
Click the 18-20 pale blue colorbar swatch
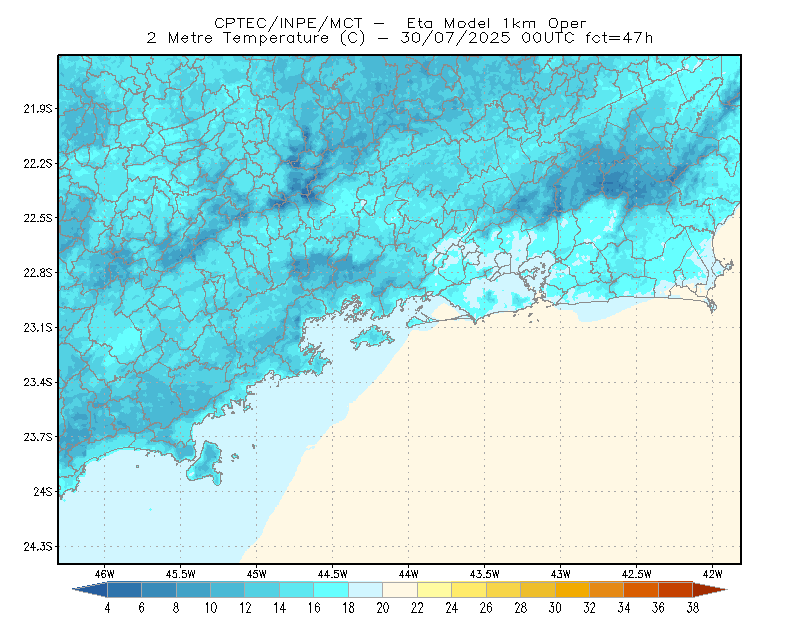[366, 590]
